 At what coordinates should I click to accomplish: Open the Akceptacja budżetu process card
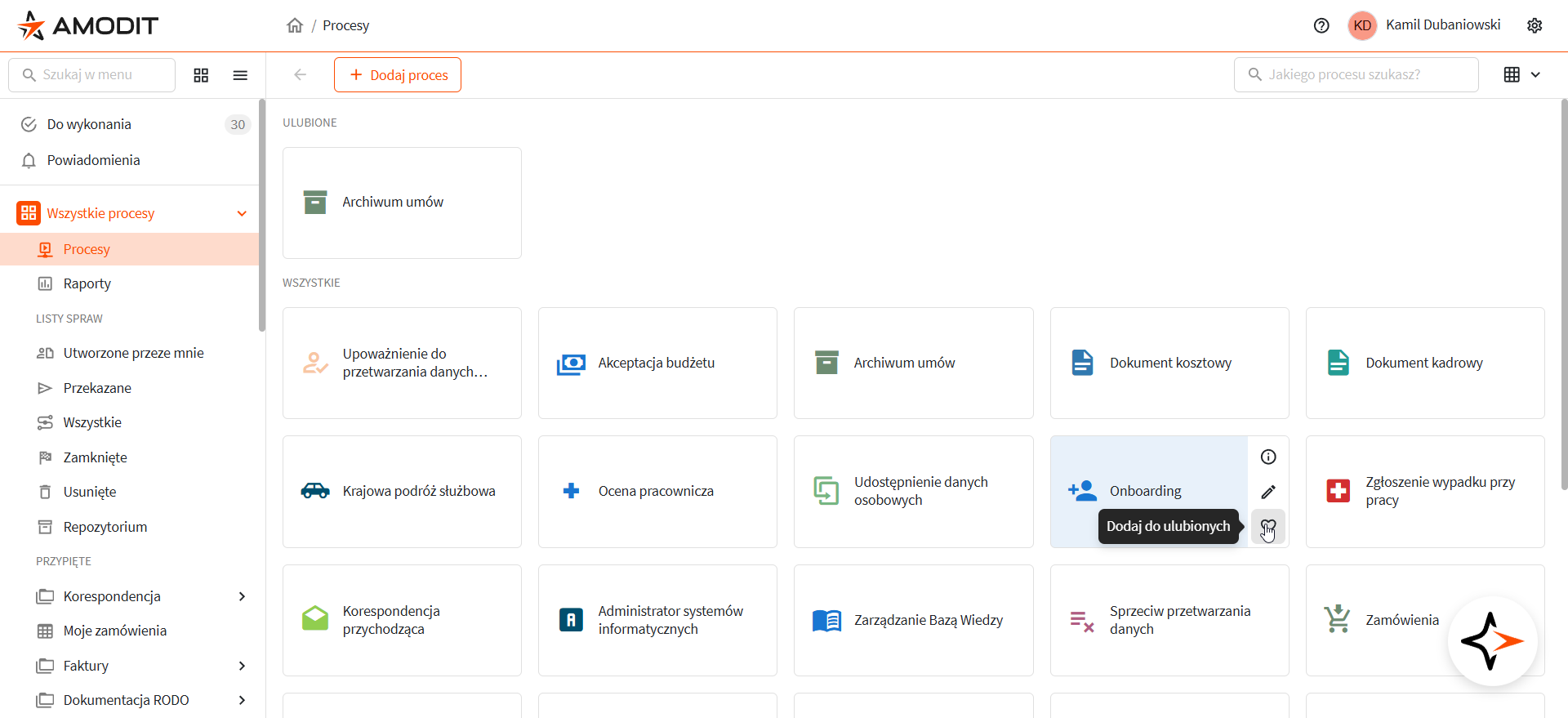point(657,363)
